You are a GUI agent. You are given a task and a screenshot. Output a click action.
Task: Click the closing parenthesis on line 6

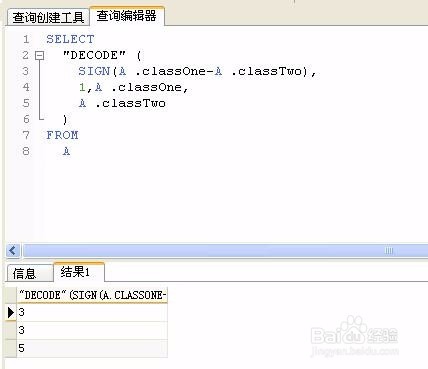point(65,119)
